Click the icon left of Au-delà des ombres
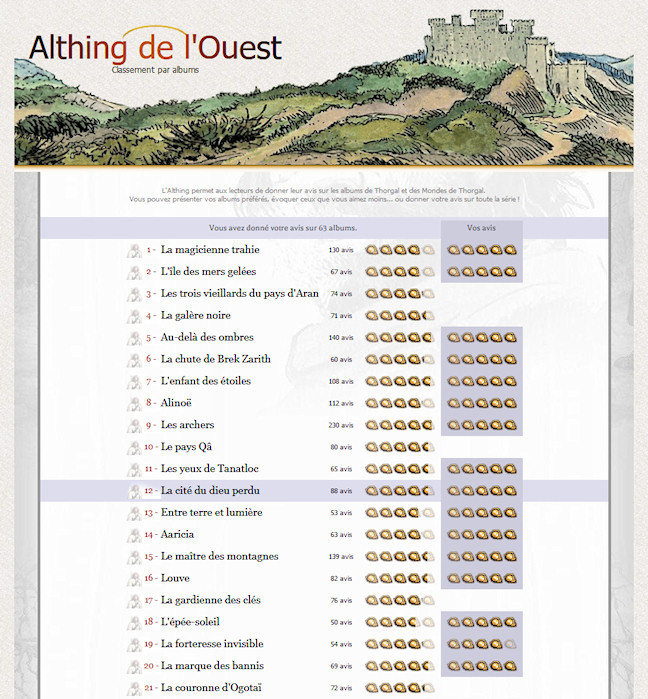648x699 pixels. [x=133, y=338]
